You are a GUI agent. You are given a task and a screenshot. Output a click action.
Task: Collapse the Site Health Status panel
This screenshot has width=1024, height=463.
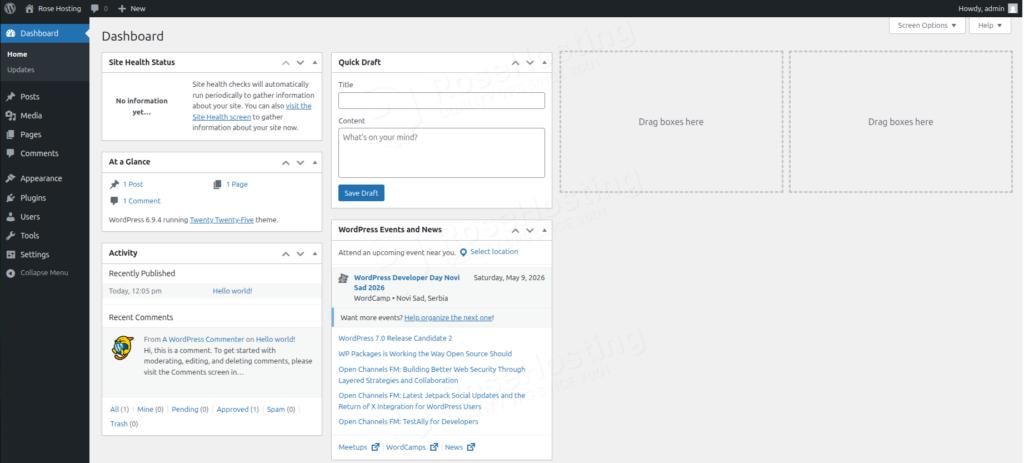click(x=315, y=63)
